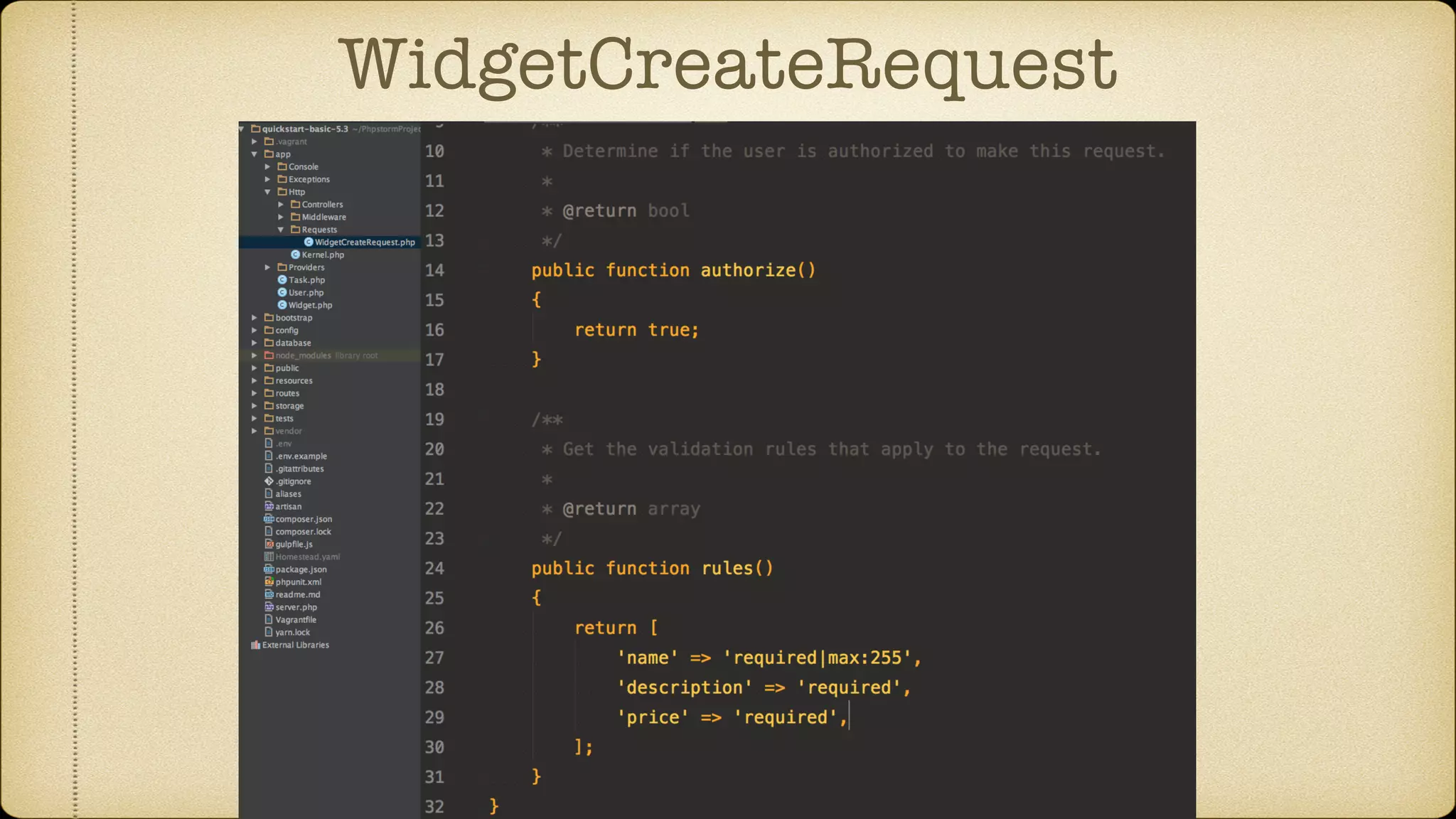Click the vendor folder icon
Screen dimensions: 1456x819
point(269,431)
